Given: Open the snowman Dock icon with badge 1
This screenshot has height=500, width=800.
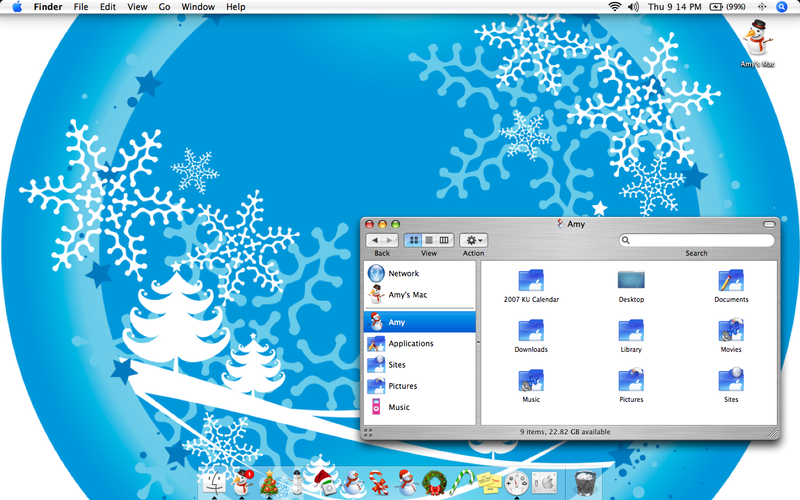Looking at the screenshot, I should click(242, 482).
